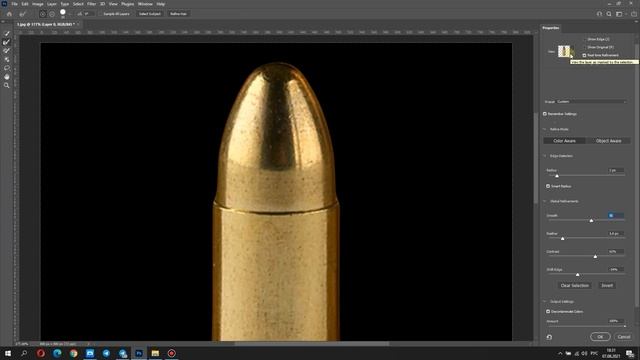Open the brush size picker
This screenshot has width=640, height=360.
(63, 13)
